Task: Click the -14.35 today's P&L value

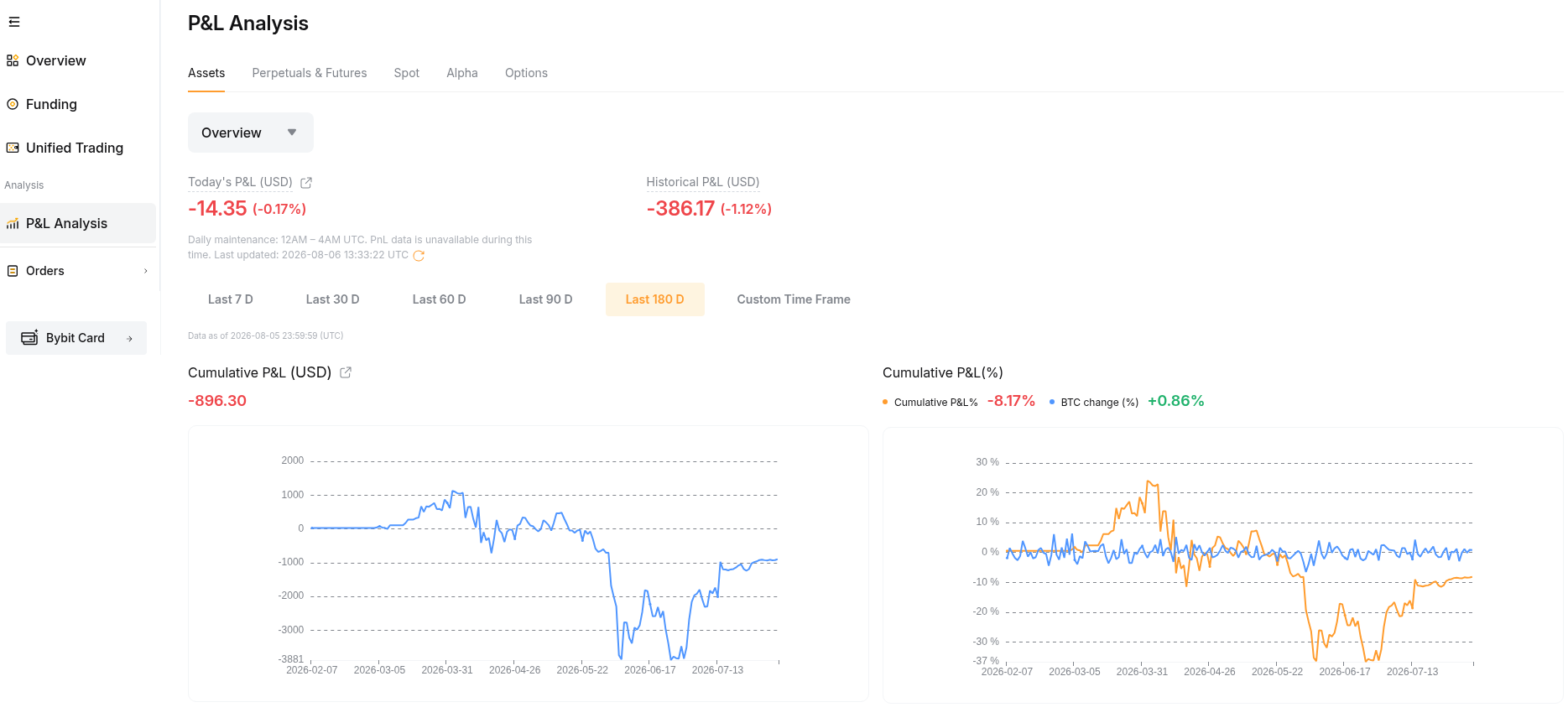Action: point(217,209)
